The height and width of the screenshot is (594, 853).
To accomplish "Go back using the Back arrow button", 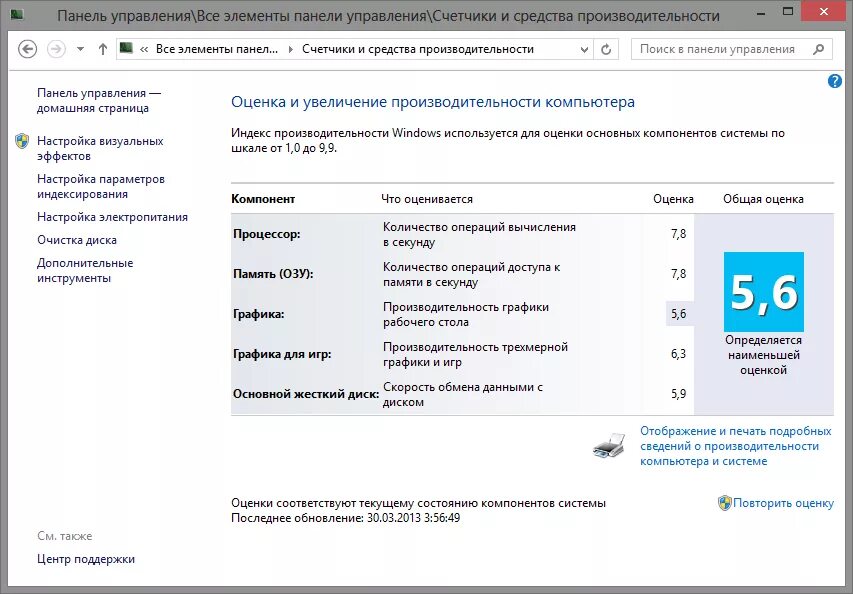I will [x=27, y=49].
